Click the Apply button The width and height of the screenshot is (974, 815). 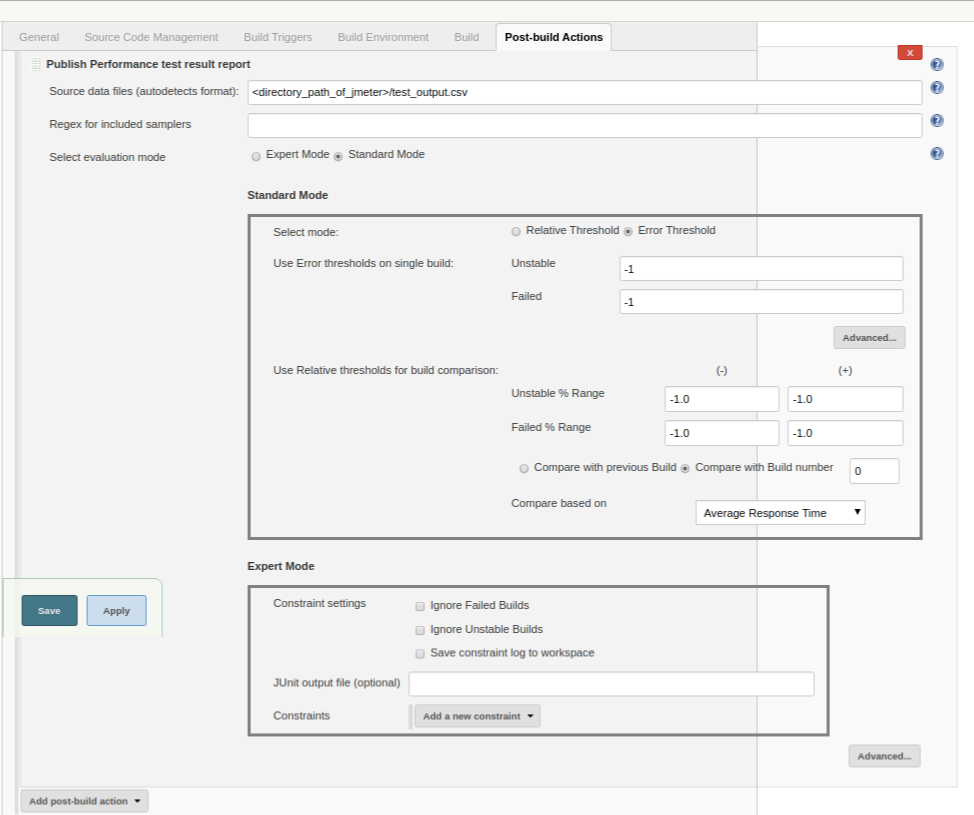coord(116,611)
